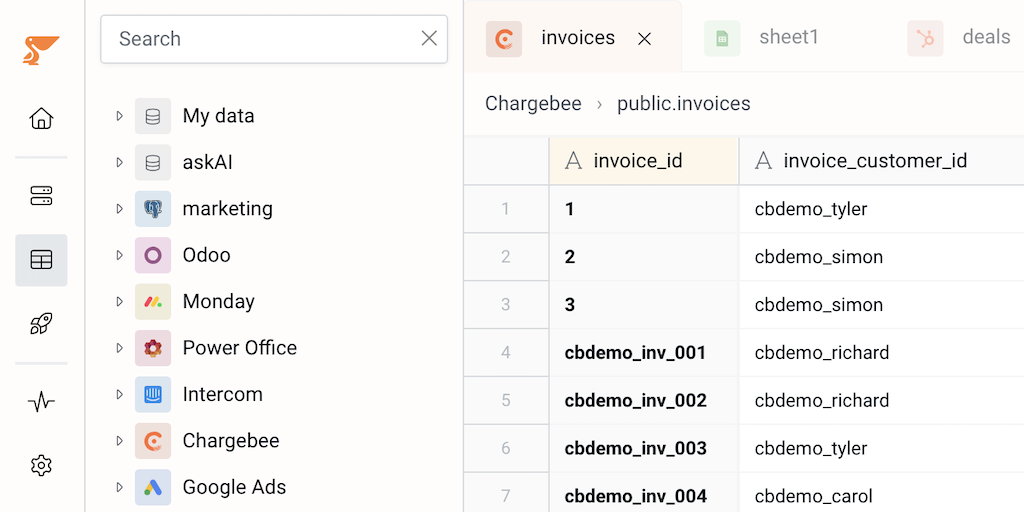Clear the search field with the X
The image size is (1024, 512).
(429, 39)
